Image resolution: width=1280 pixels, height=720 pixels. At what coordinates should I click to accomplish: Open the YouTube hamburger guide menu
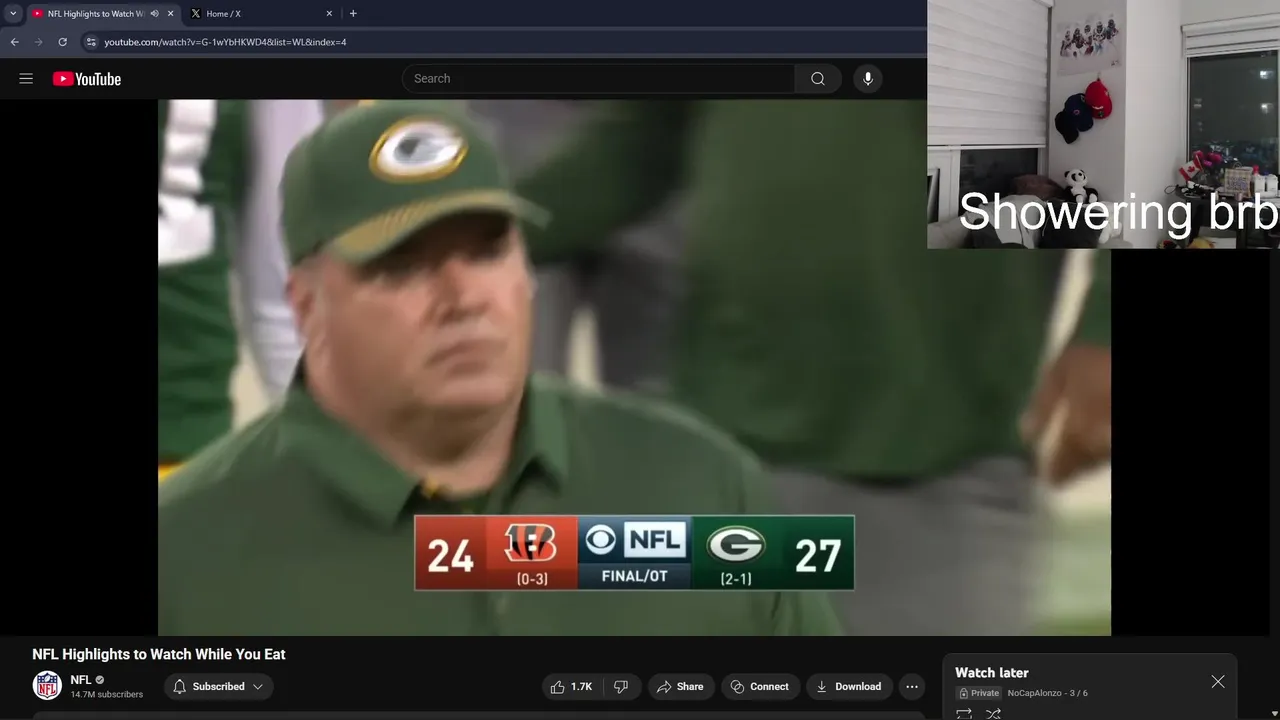coord(26,79)
